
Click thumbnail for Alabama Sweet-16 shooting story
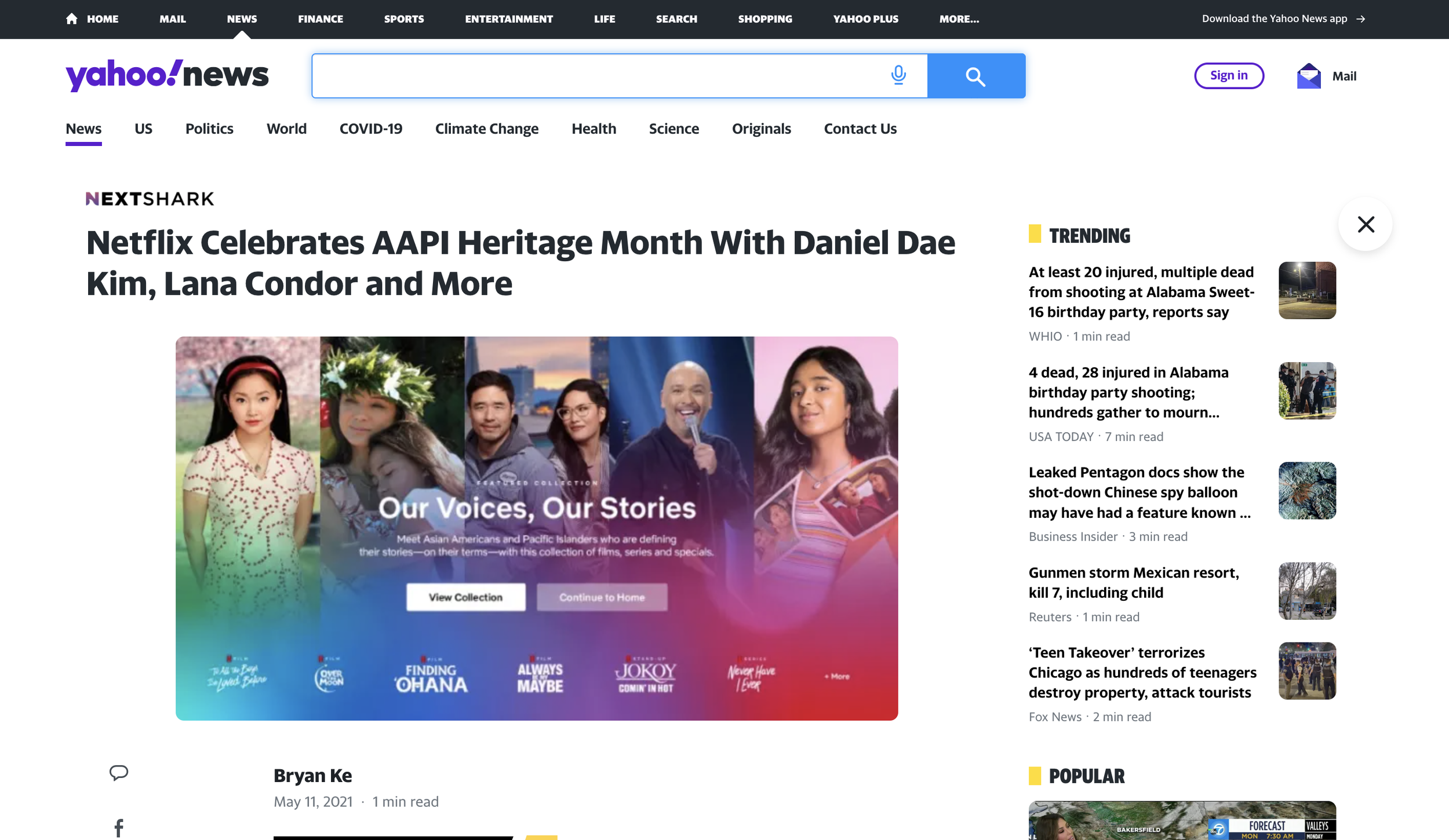(1307, 290)
